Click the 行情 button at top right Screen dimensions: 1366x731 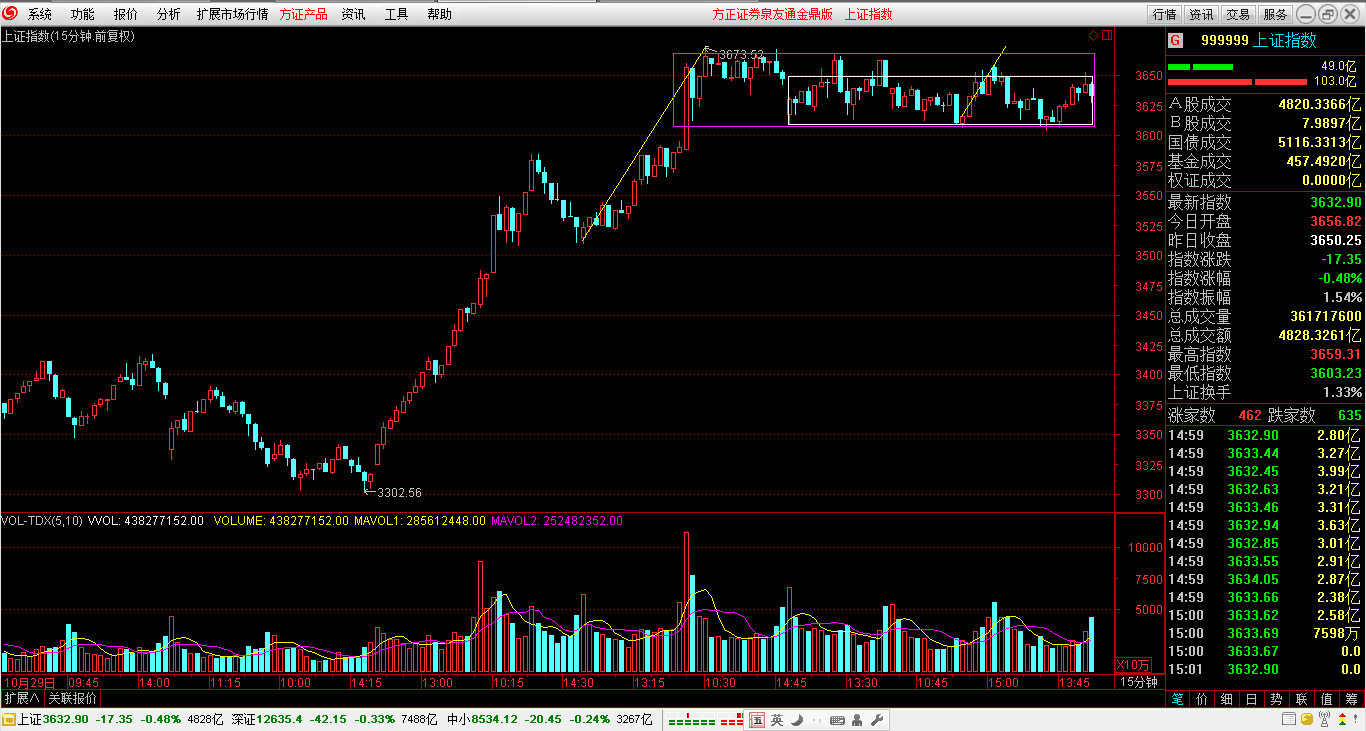click(x=1164, y=14)
